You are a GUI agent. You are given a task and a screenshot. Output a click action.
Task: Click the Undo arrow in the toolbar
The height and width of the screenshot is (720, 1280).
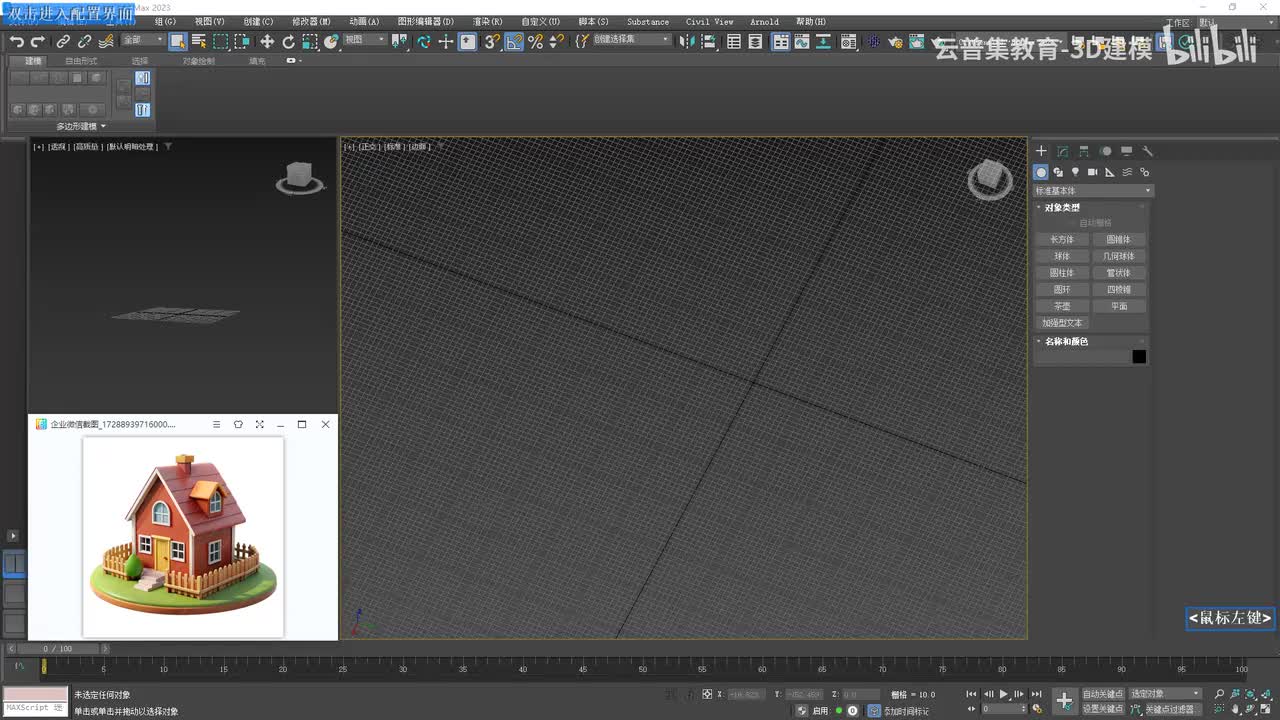point(16,41)
